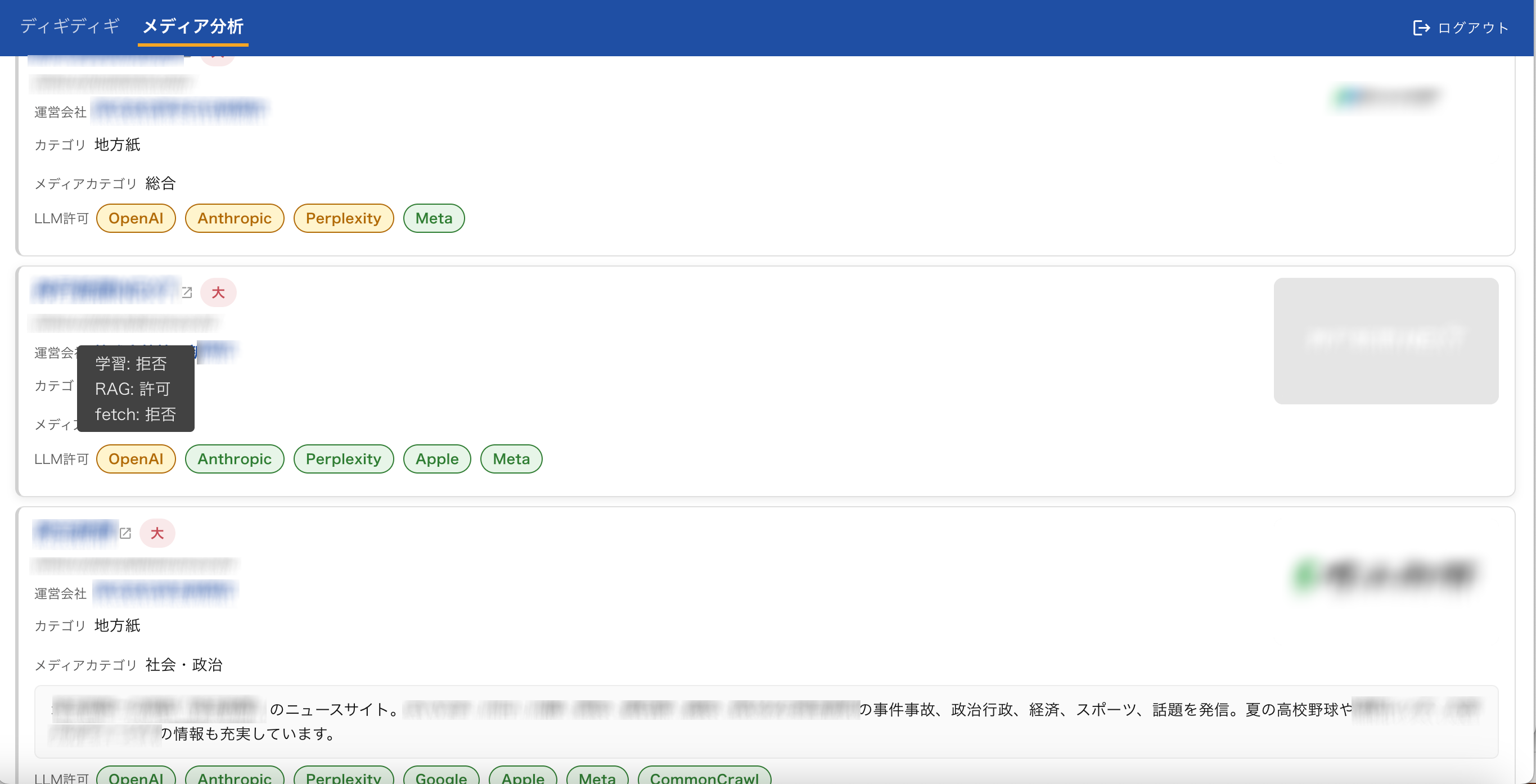The width and height of the screenshot is (1536, 784).
Task: Click the Google chip
Action: [x=442, y=775]
